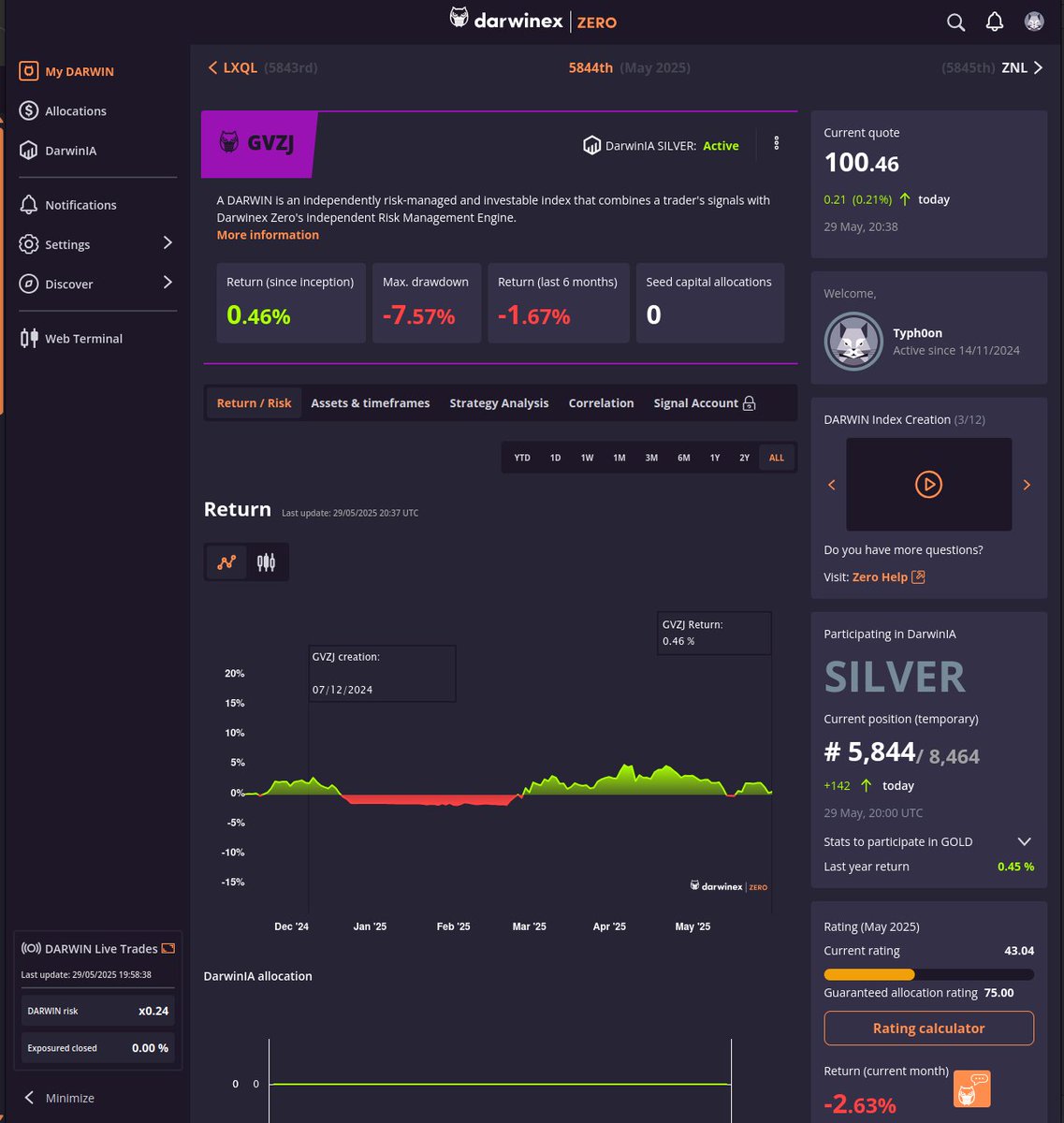Open the Signal Account tab
Image resolution: width=1064 pixels, height=1123 pixels.
coord(705,402)
